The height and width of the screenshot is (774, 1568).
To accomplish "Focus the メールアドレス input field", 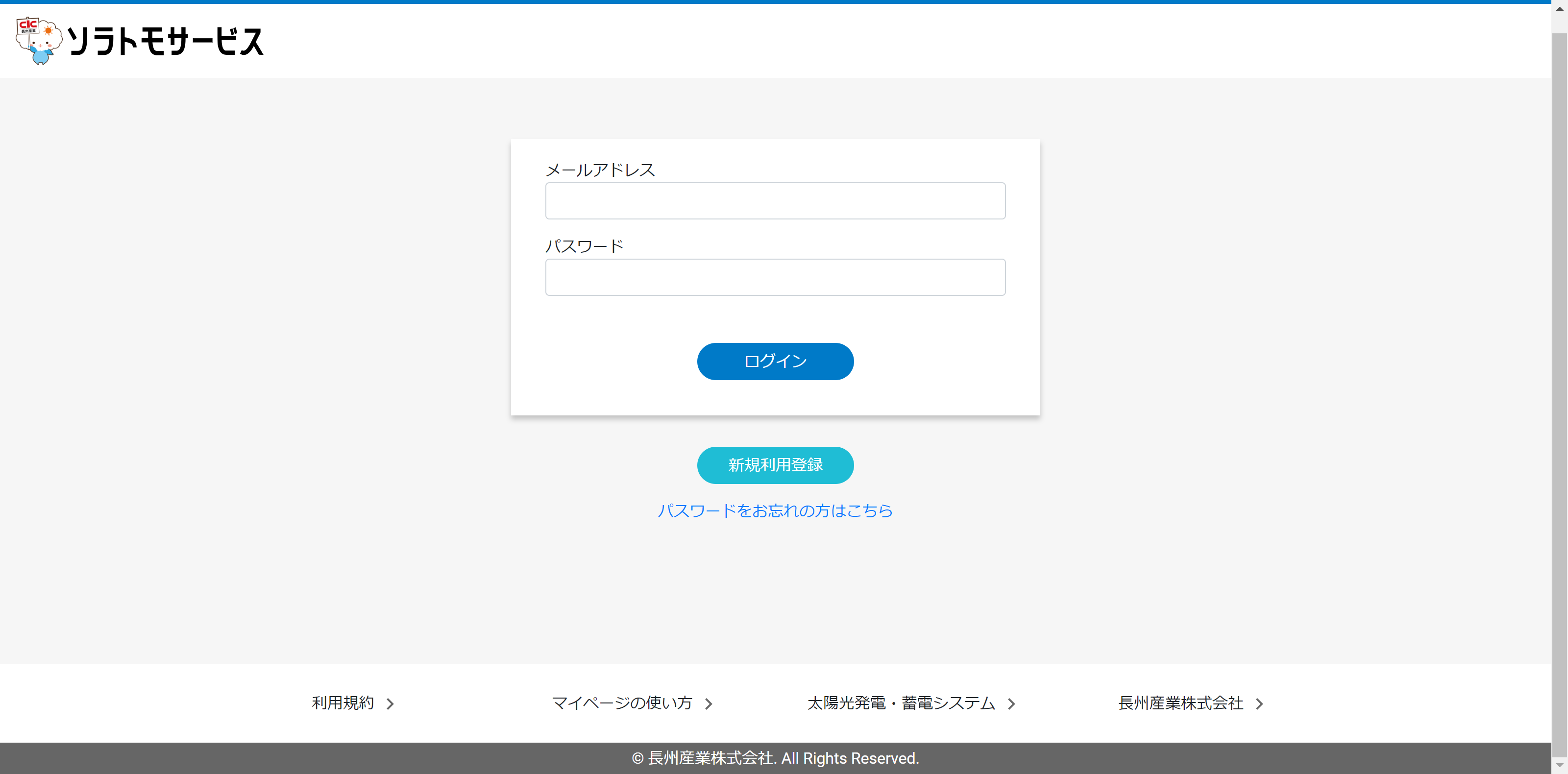I will pyautogui.click(x=775, y=201).
